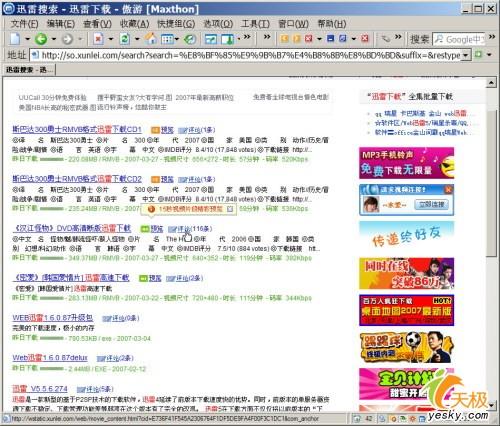This screenshot has height=426, width=500.
Task: Open Web迅雷1.6.0.87delux link
Action: 50,358
